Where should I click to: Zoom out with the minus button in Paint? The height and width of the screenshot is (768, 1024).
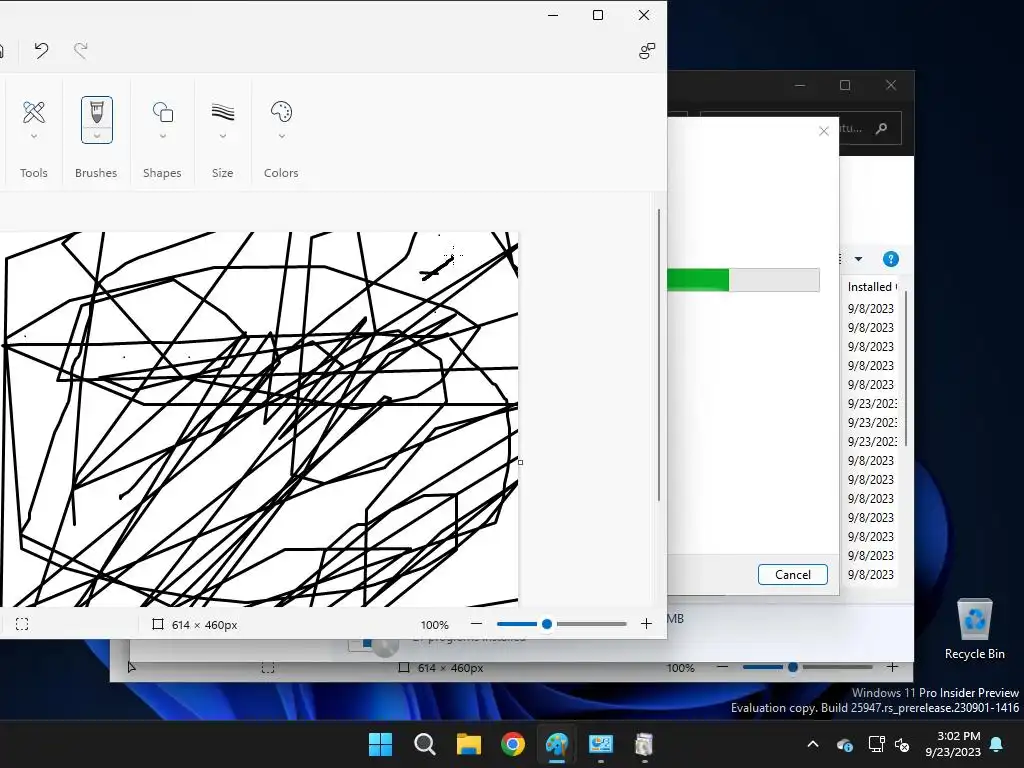tap(477, 624)
